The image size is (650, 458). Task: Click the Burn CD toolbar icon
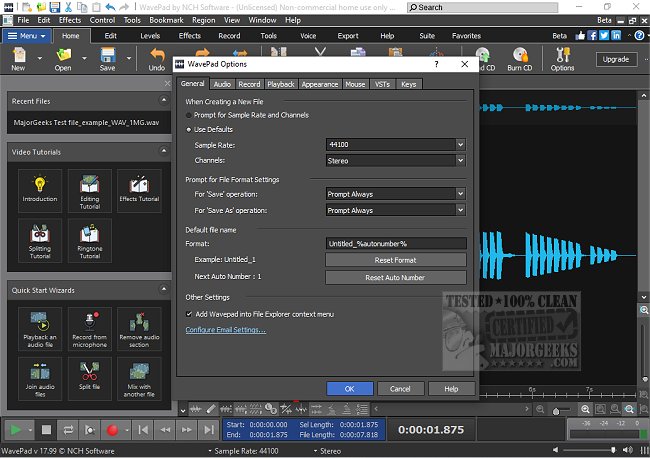pyautogui.click(x=520, y=60)
